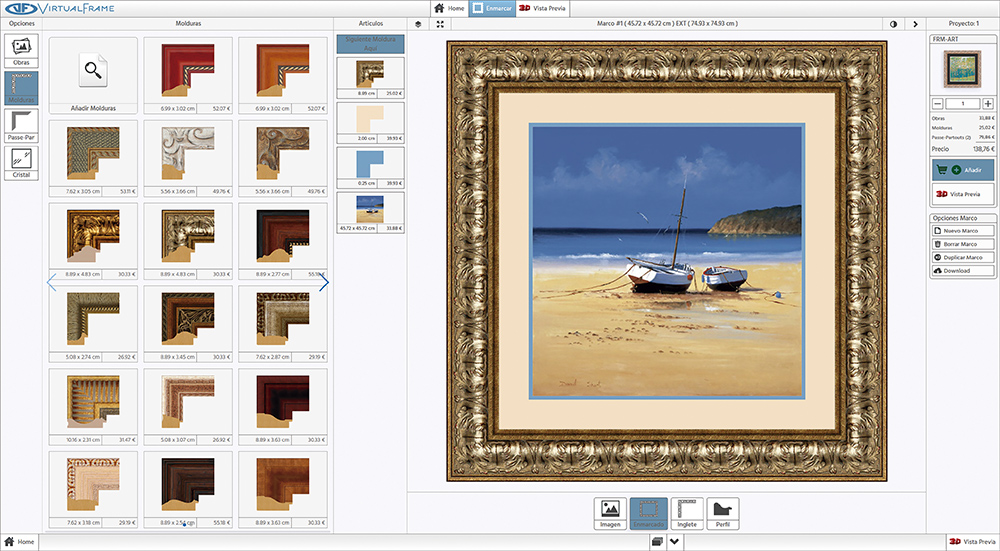Image resolution: width=1000 pixels, height=551 pixels.
Task: Choose the pink 5.08 x 3.07 cm molding
Action: tap(188, 407)
